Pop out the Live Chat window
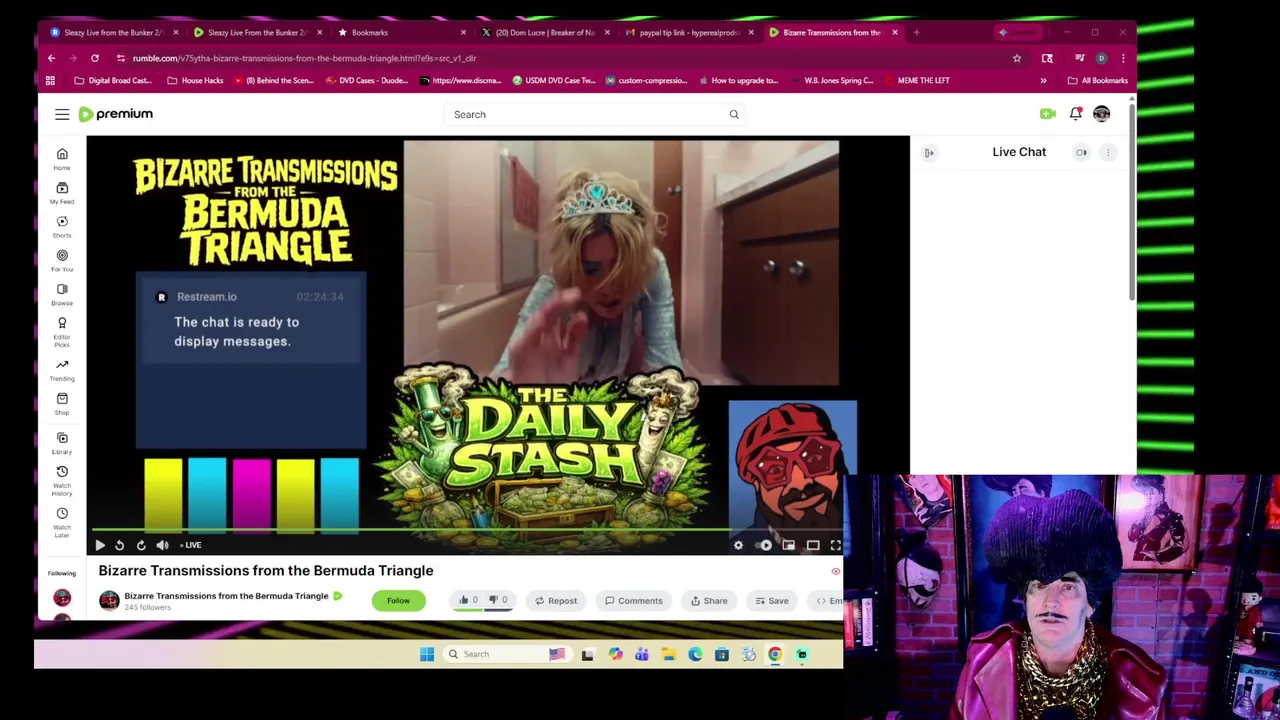 (x=1081, y=152)
